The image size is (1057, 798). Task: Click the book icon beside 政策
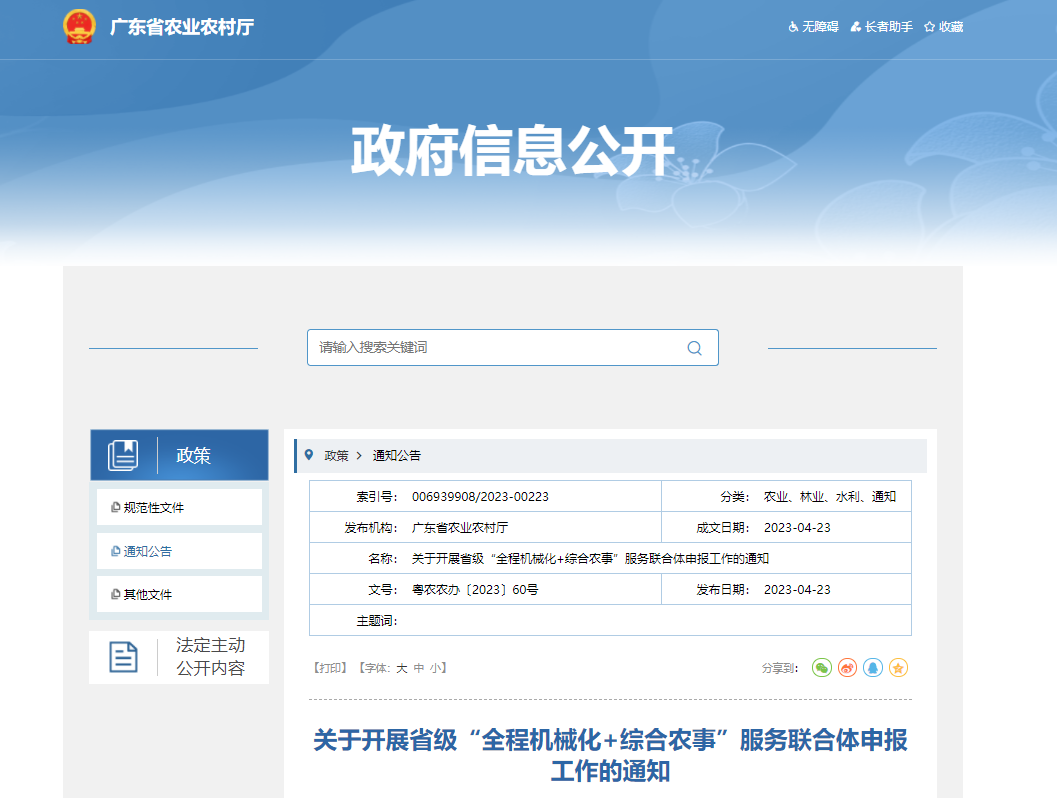(x=123, y=454)
